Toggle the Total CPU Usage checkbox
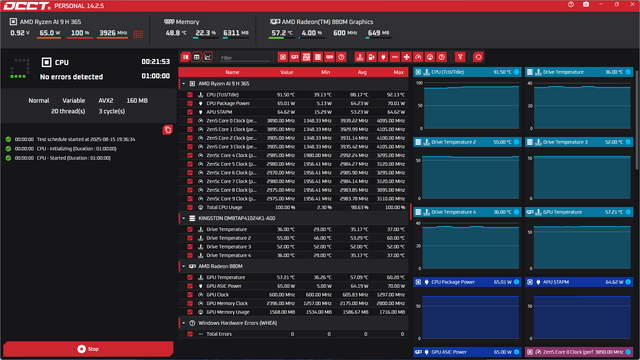640x360 pixels. 190,207
